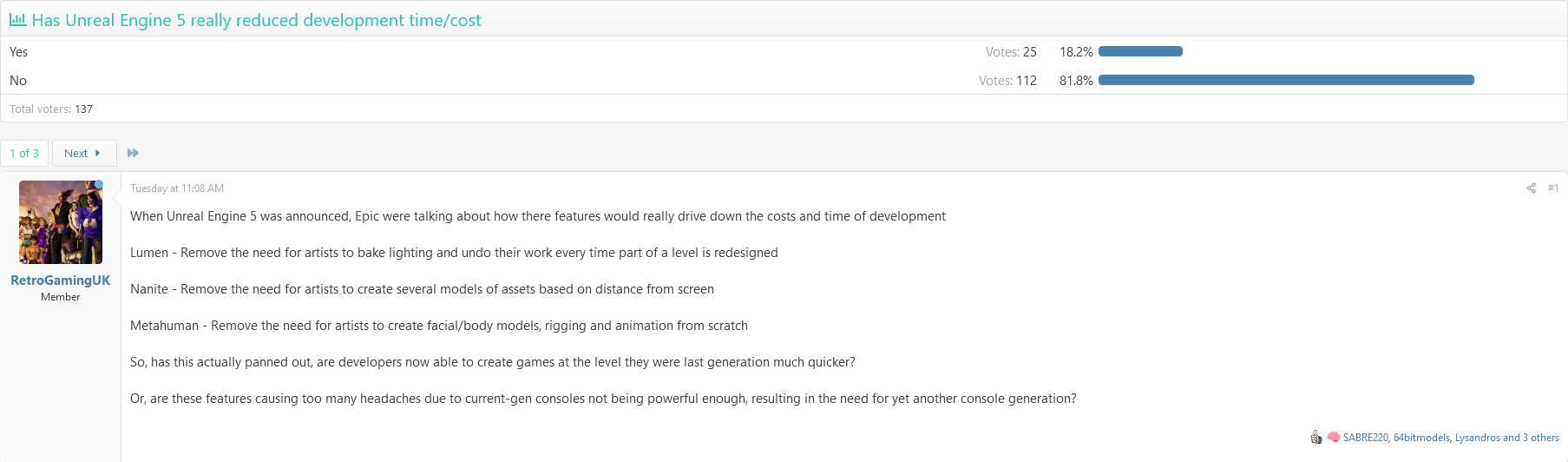Click the thumbs-up reaction icon
1568x462 pixels.
point(1315,438)
